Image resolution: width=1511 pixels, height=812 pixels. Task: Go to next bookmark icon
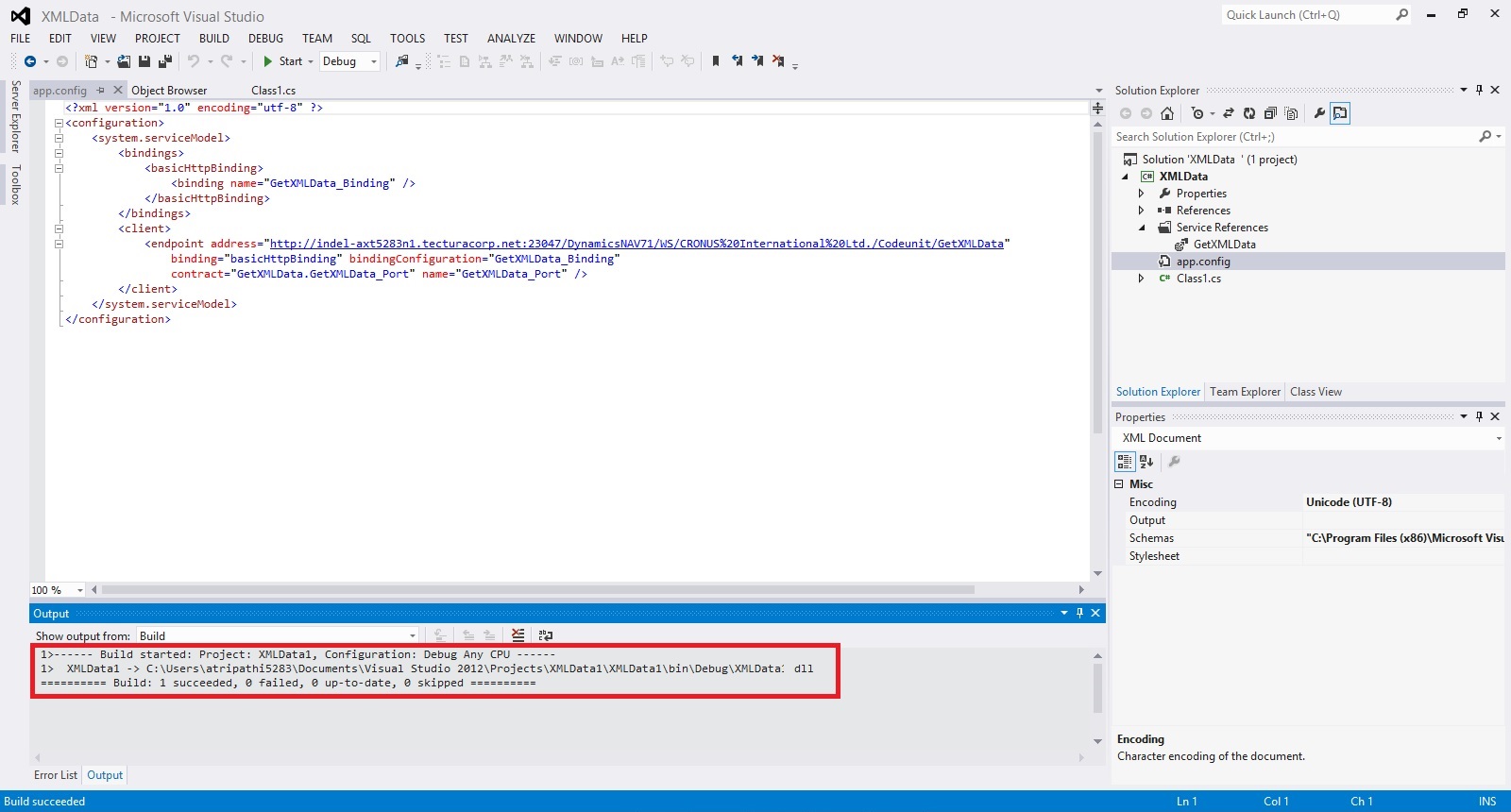click(757, 61)
